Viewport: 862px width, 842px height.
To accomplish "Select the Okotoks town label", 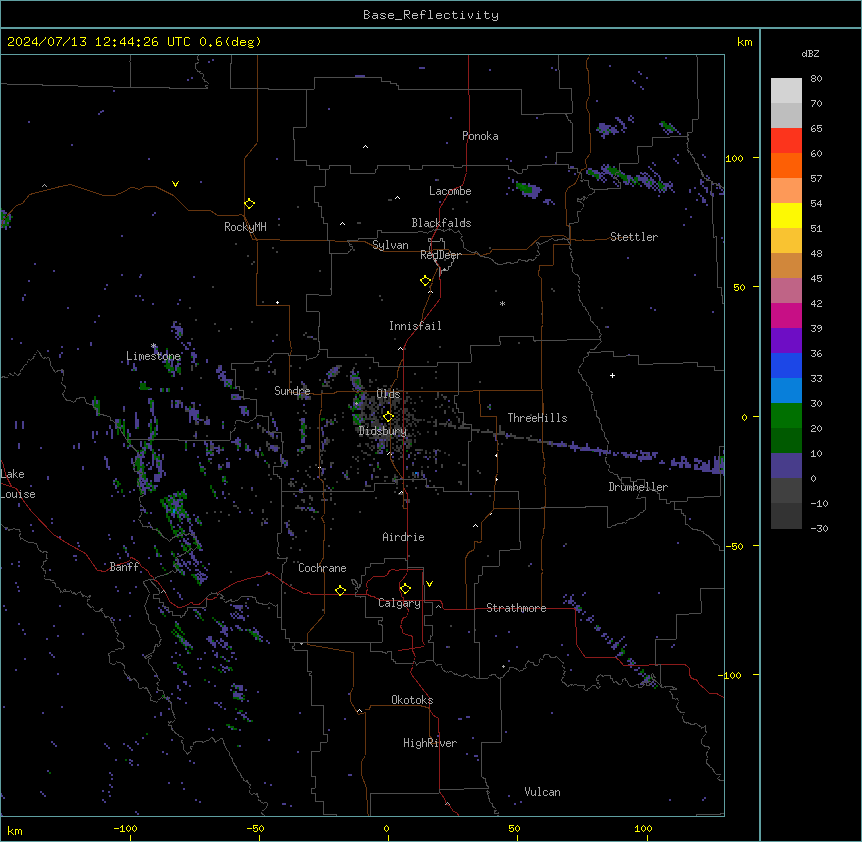I will 412,700.
